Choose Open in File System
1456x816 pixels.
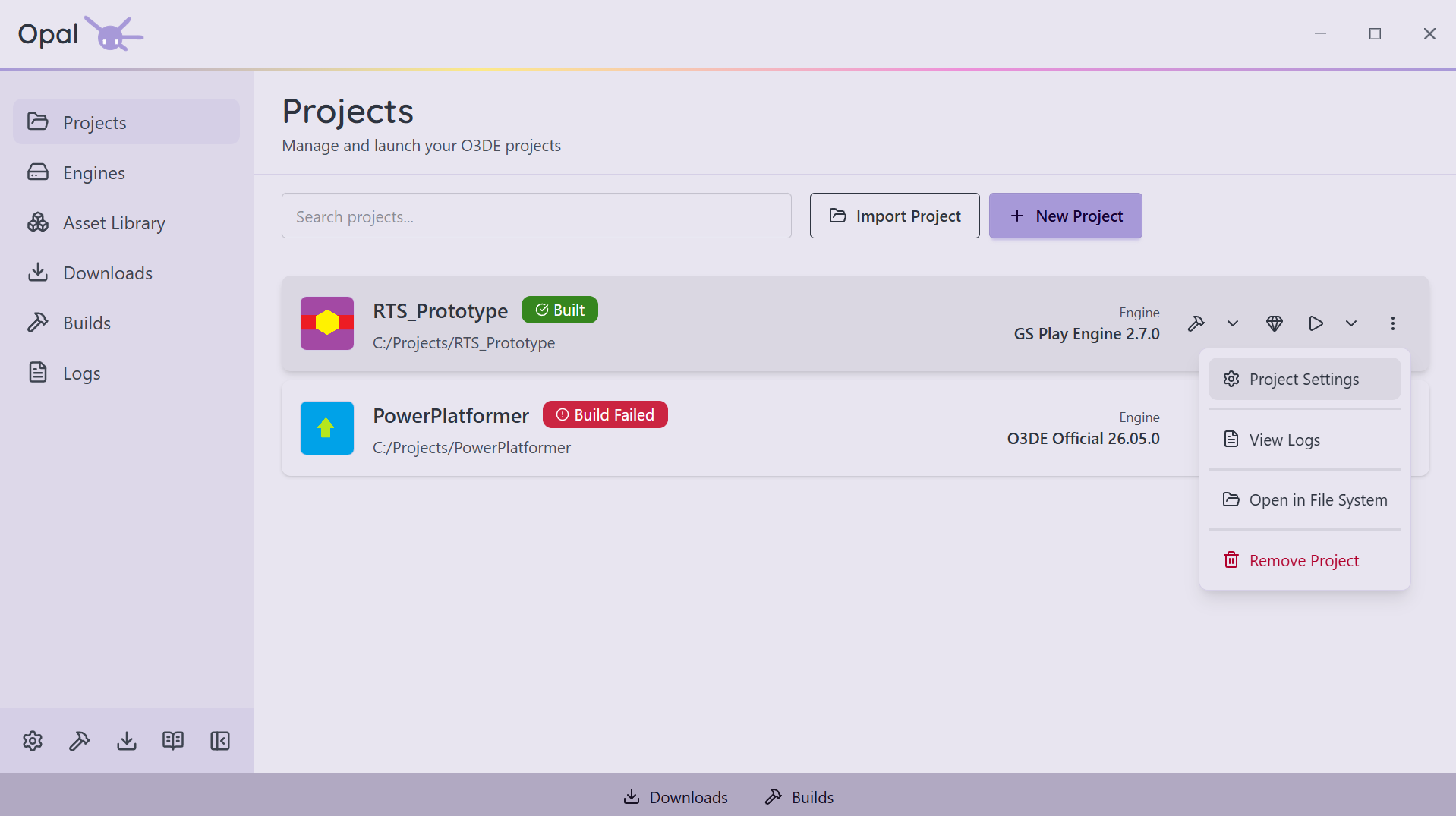pyautogui.click(x=1304, y=499)
